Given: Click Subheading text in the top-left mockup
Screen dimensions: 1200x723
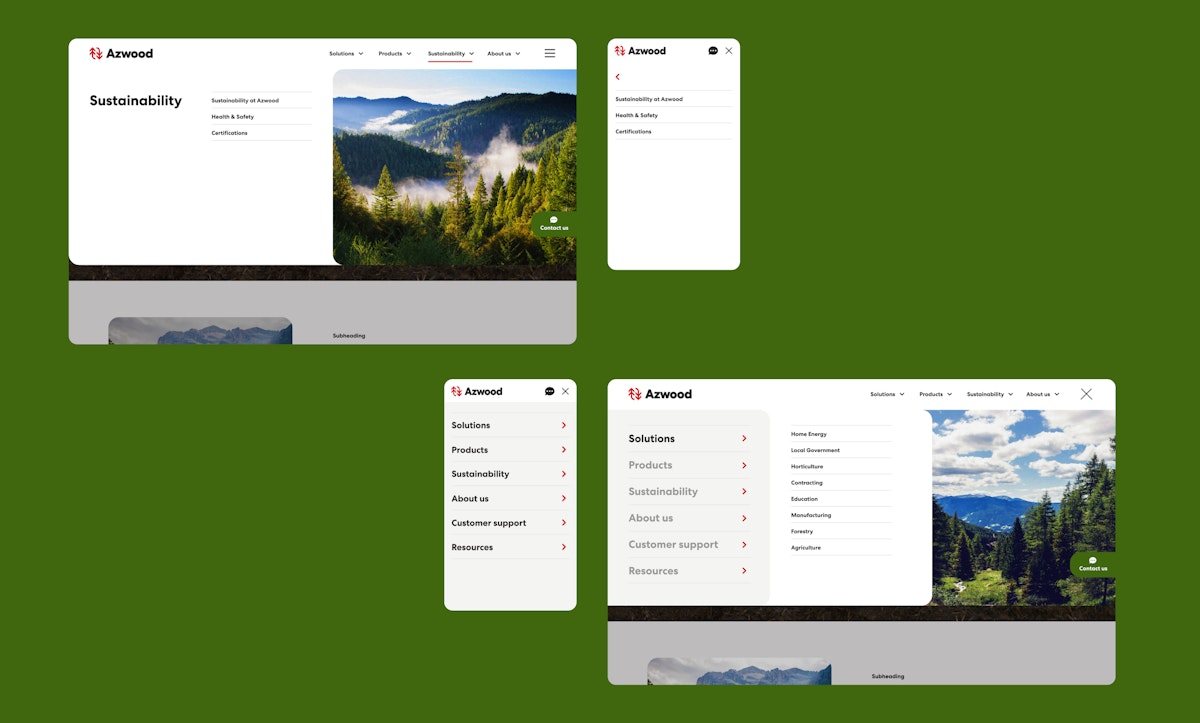Looking at the screenshot, I should (349, 336).
